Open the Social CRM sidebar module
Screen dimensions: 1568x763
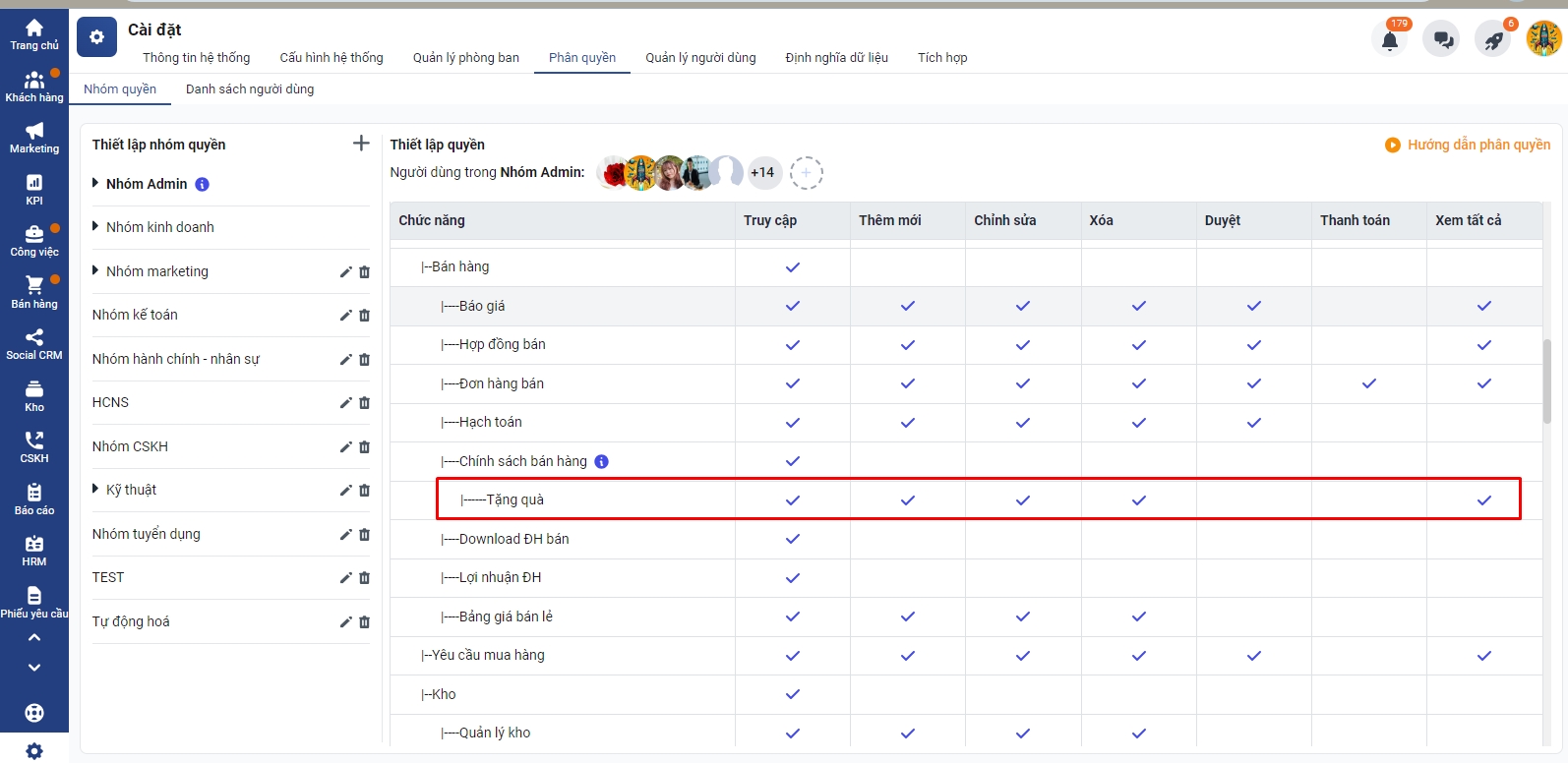coord(34,344)
